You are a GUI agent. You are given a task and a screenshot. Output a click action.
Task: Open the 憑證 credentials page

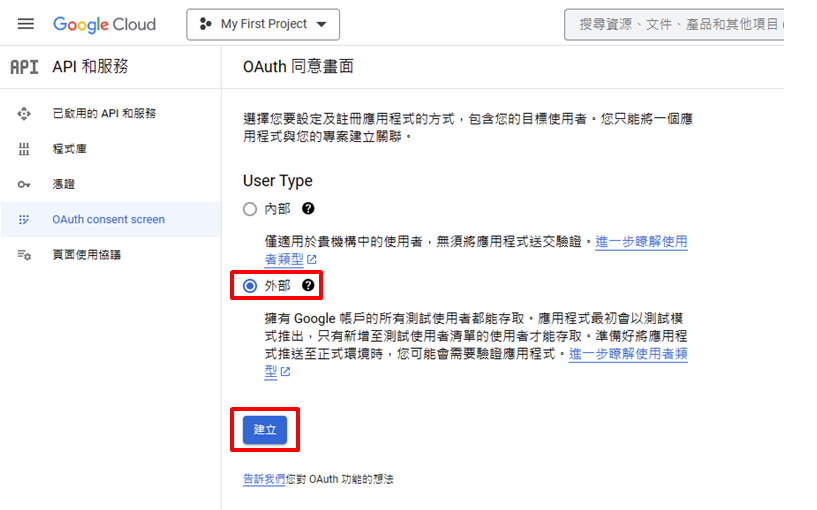click(64, 184)
